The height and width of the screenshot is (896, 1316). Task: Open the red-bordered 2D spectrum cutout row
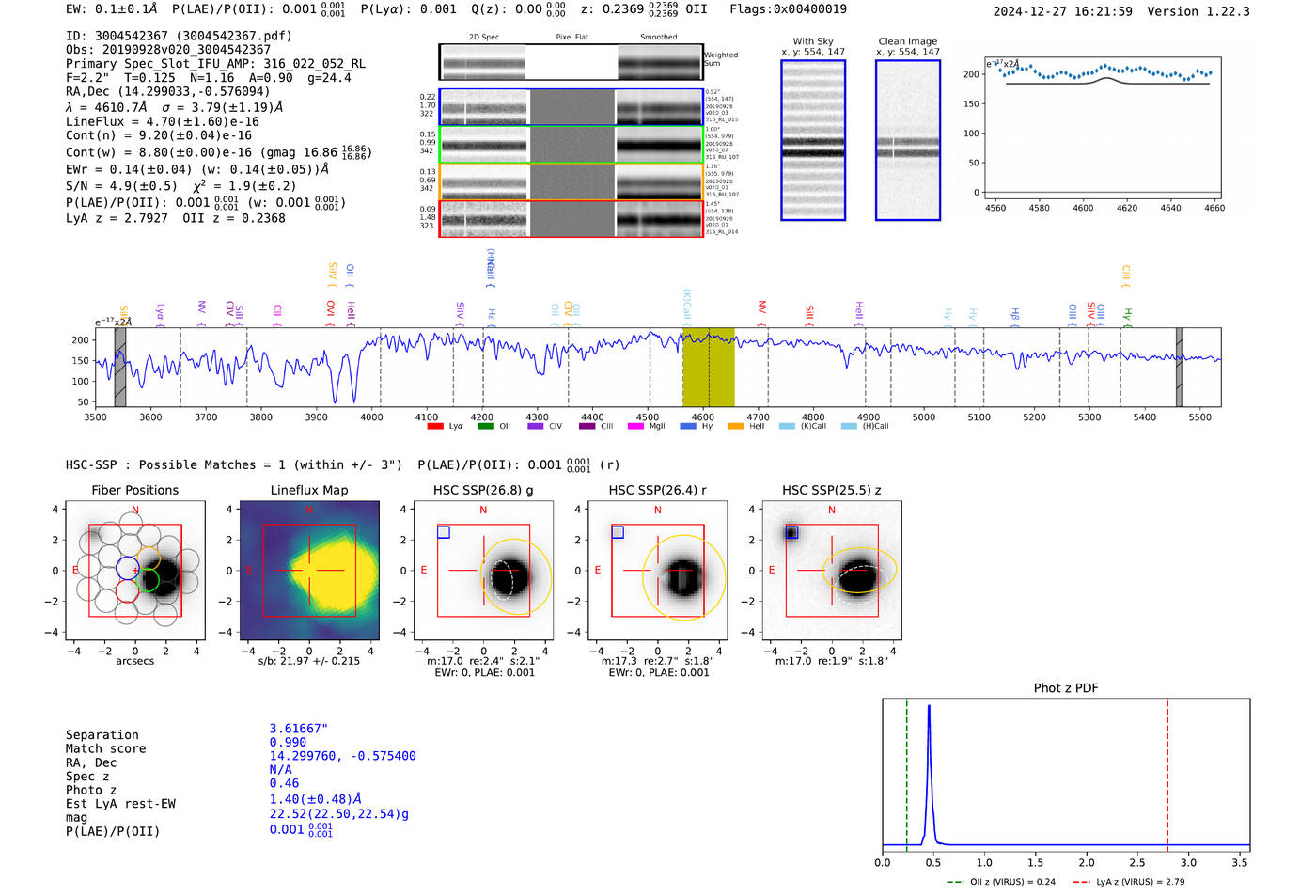[572, 218]
